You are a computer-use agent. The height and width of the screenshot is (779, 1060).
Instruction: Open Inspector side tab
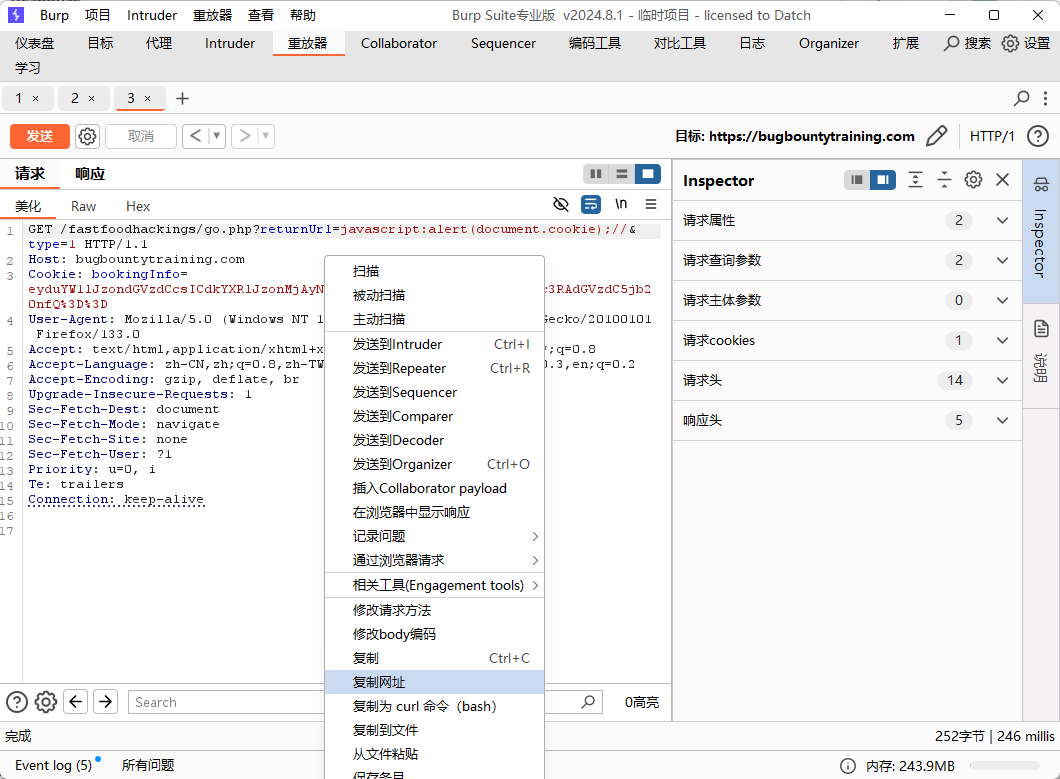(x=1041, y=230)
